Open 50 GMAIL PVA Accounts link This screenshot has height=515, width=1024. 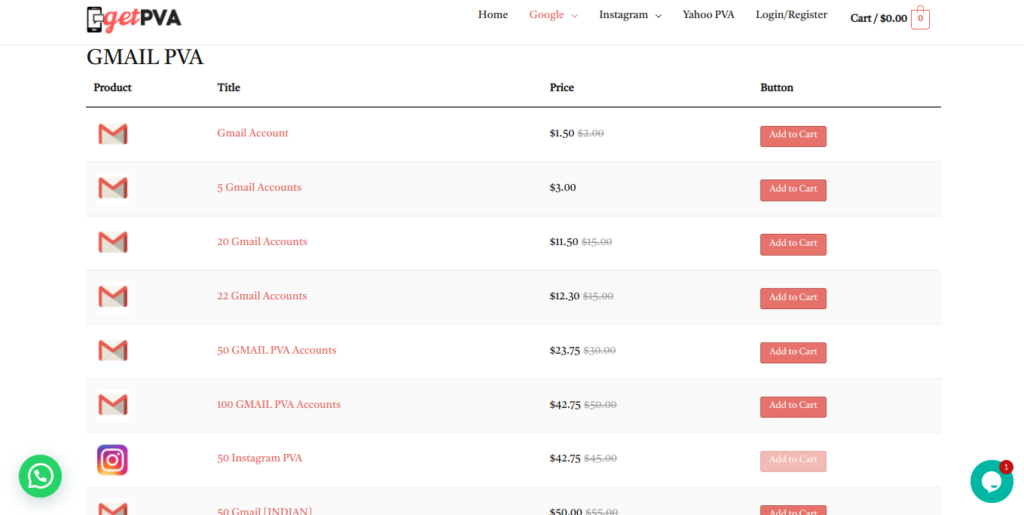click(x=277, y=350)
